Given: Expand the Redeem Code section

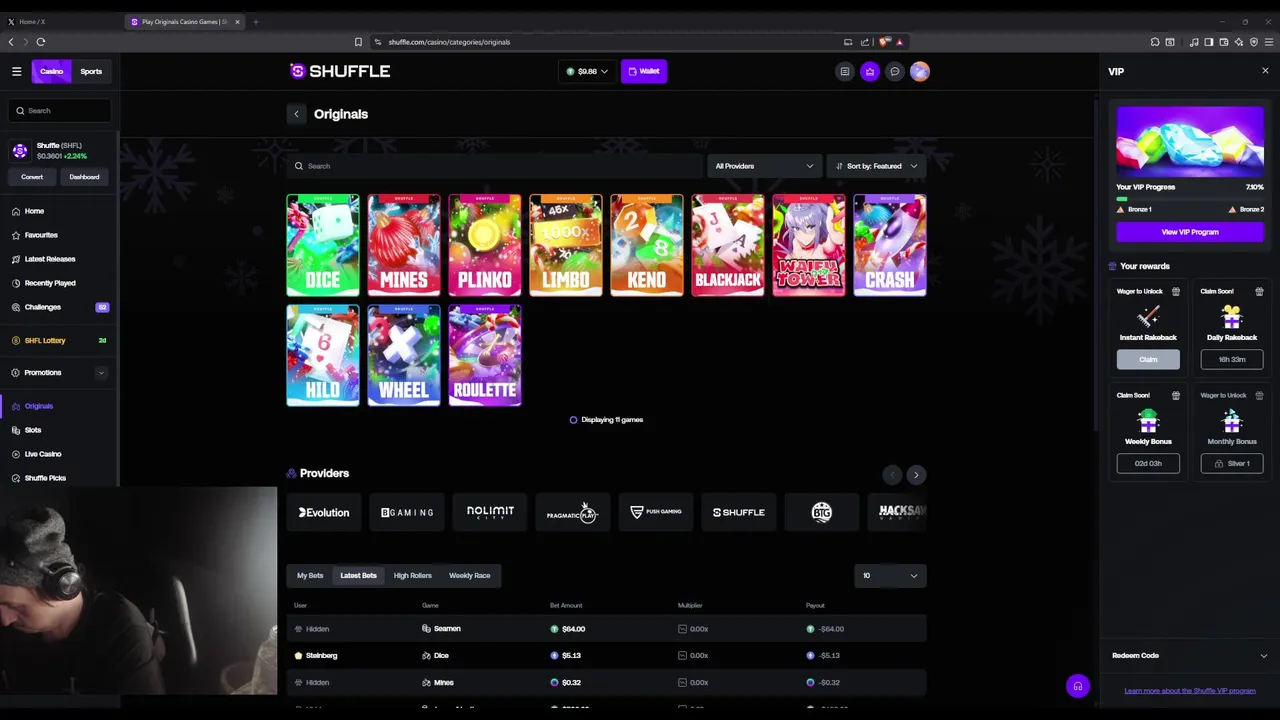Looking at the screenshot, I should click(x=1190, y=656).
